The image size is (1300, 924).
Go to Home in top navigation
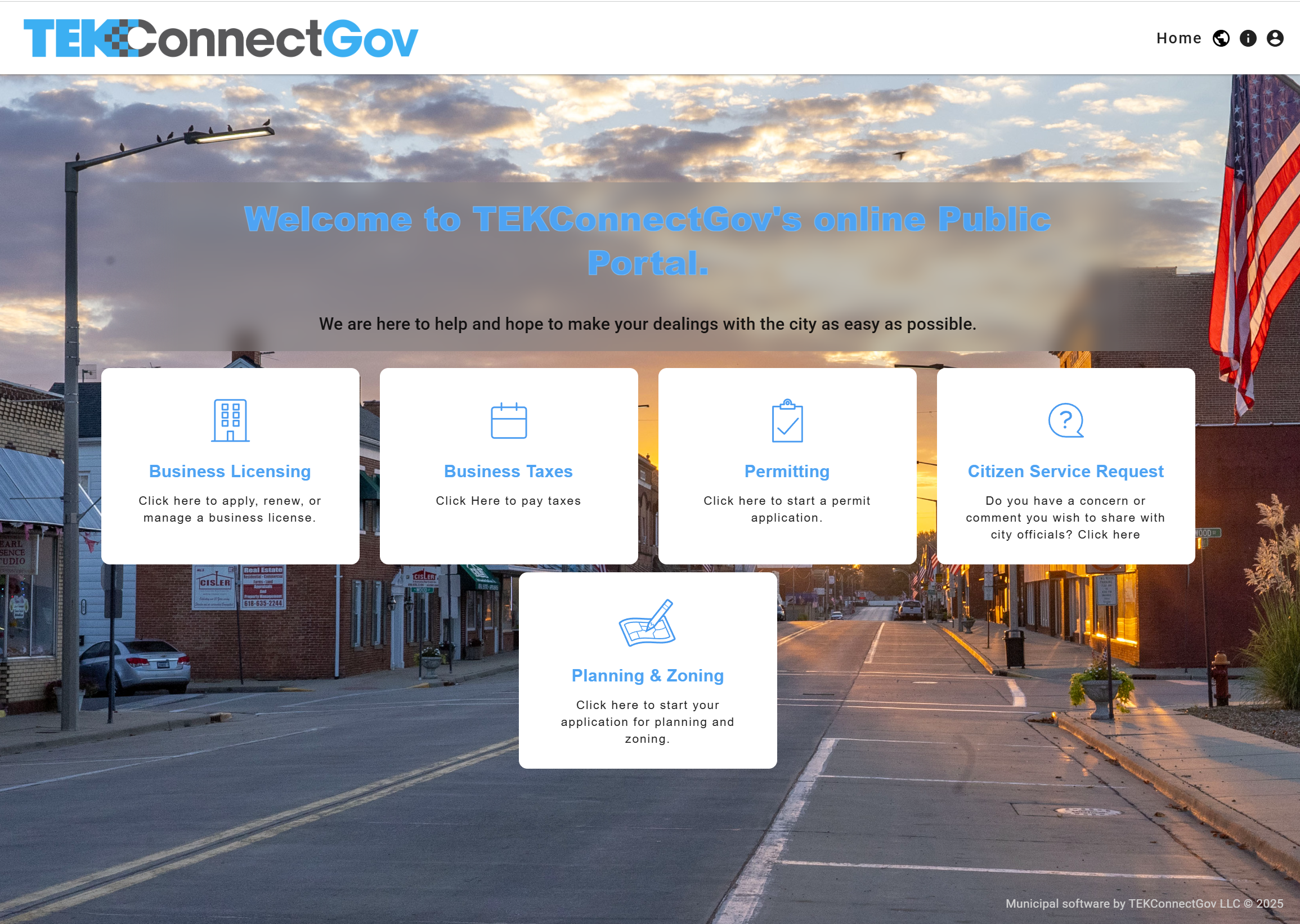point(1179,38)
